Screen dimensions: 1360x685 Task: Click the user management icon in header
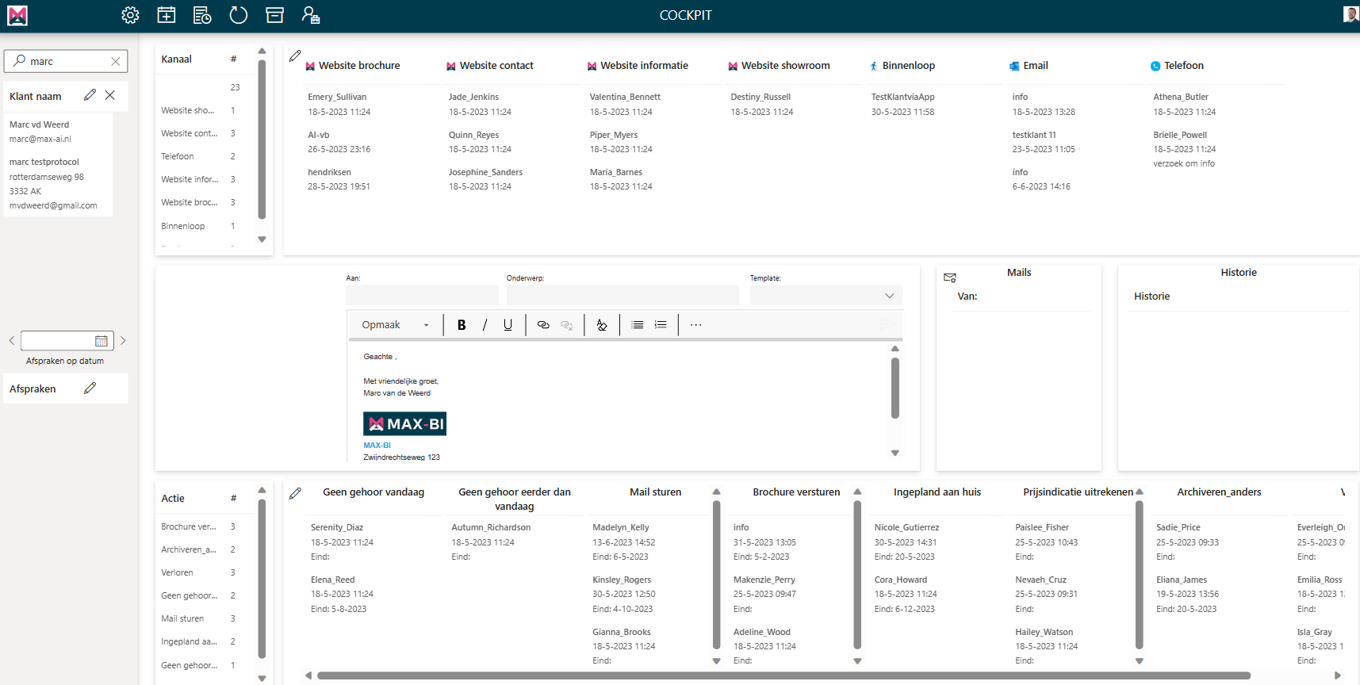tap(311, 15)
